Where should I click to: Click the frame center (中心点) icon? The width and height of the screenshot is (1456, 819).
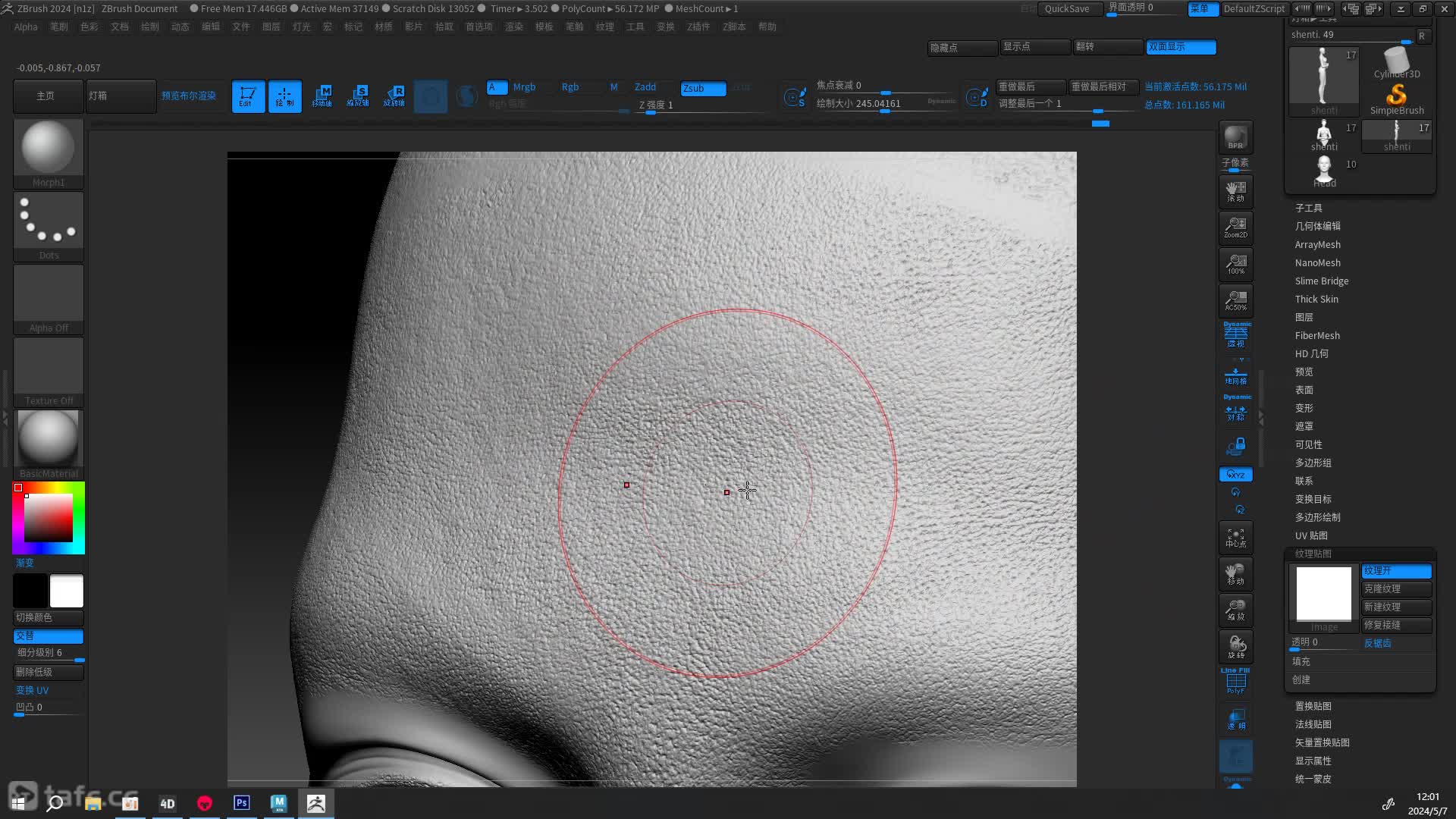point(1235,537)
